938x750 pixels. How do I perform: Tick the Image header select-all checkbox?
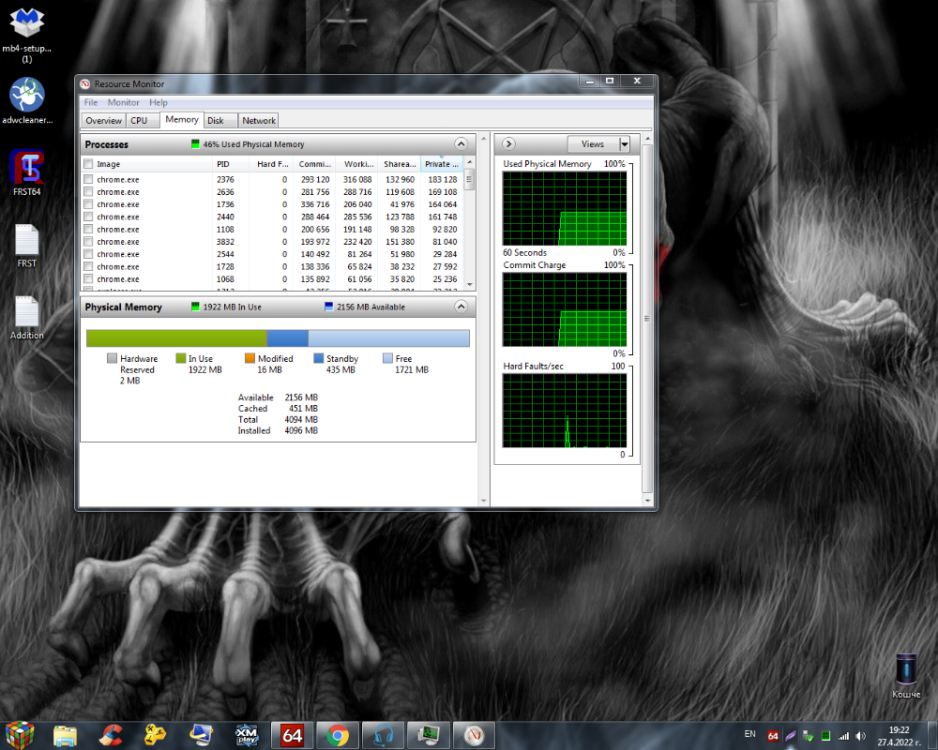point(89,164)
